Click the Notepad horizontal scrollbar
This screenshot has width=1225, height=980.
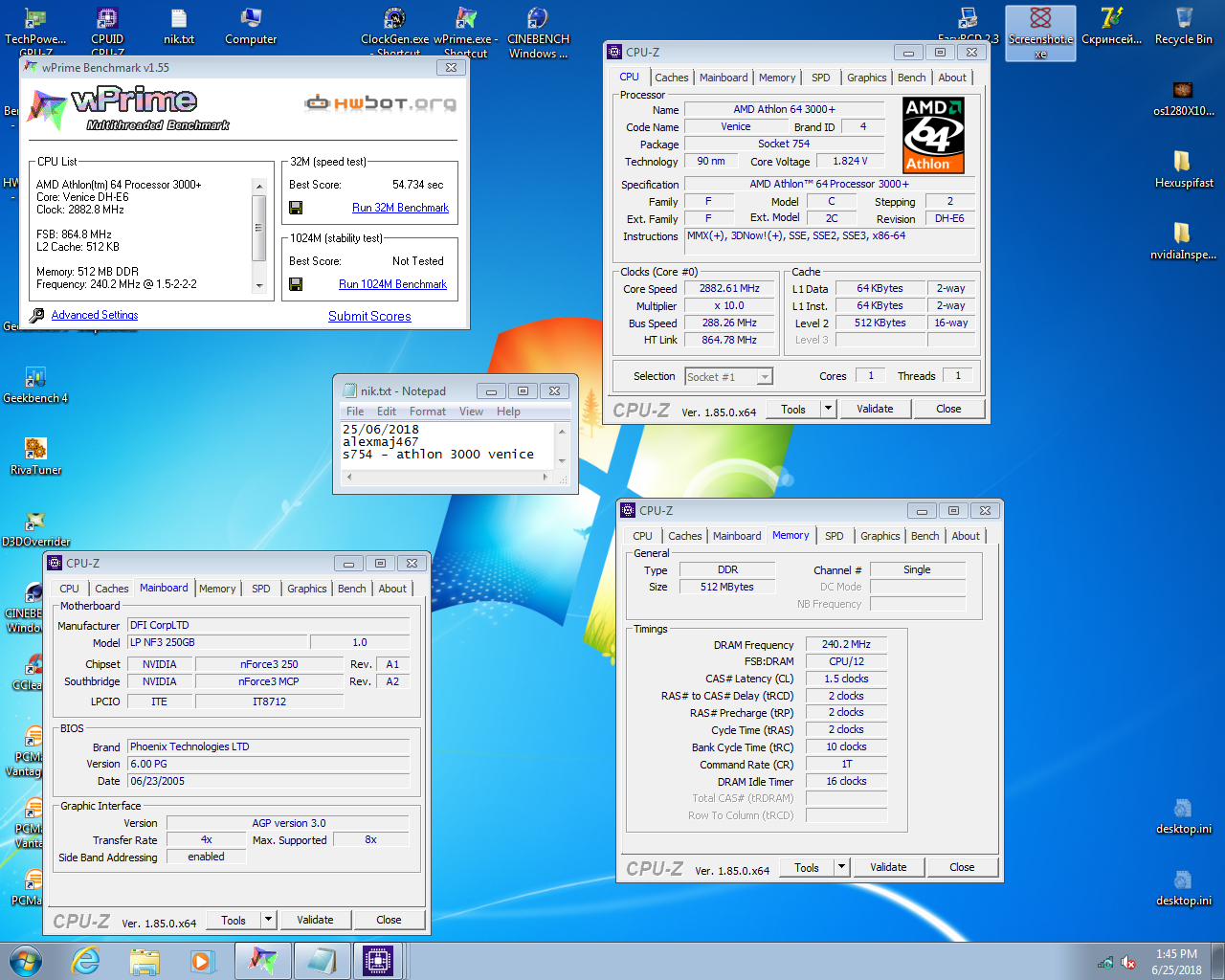click(447, 476)
